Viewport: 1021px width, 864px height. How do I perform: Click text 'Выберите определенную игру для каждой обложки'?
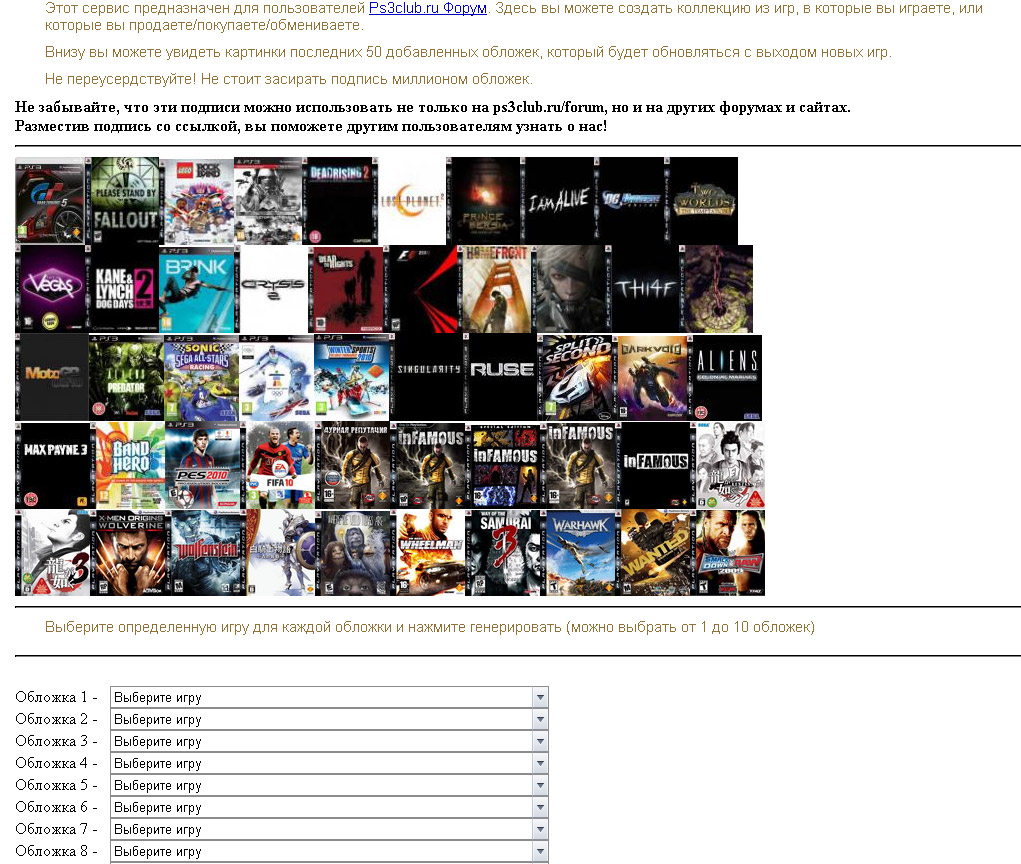[217, 627]
